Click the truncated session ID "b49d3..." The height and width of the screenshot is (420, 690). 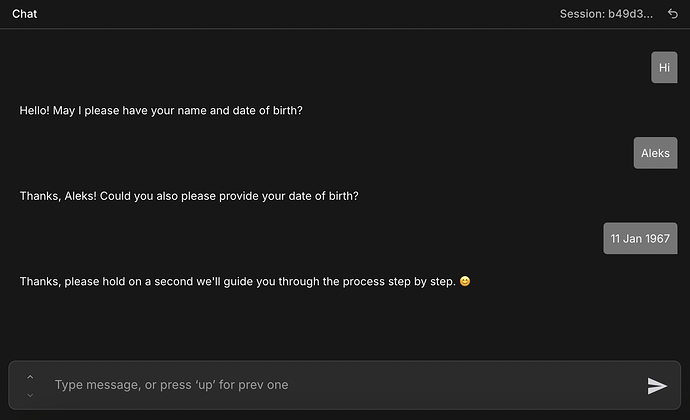point(630,14)
